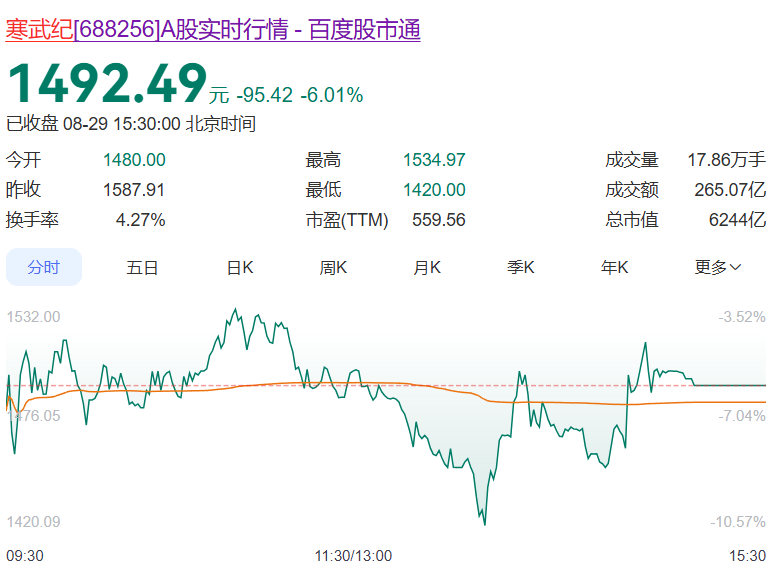
Task: Click the 09:30 time axis label
Action: pos(24,556)
